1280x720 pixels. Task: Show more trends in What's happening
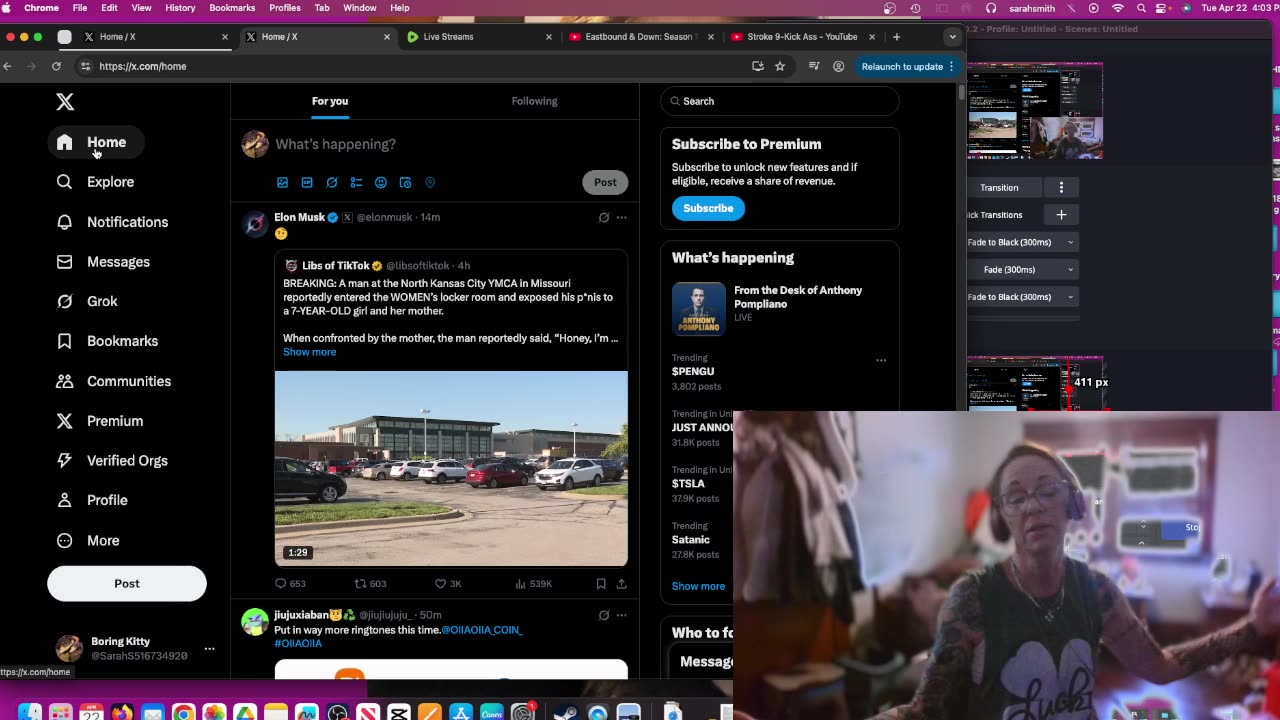(x=698, y=586)
